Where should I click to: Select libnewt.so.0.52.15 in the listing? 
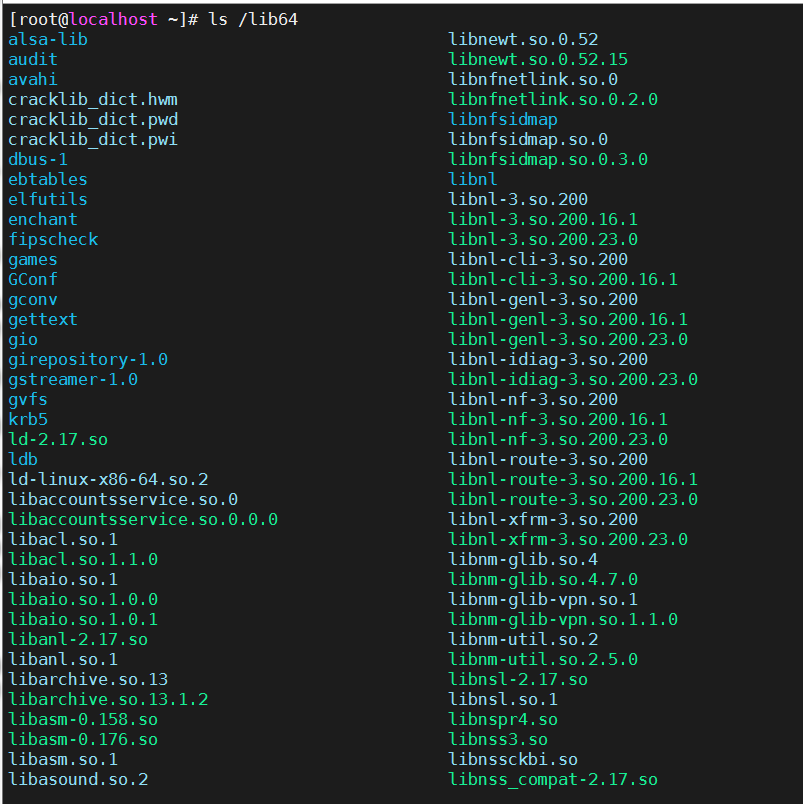point(538,59)
